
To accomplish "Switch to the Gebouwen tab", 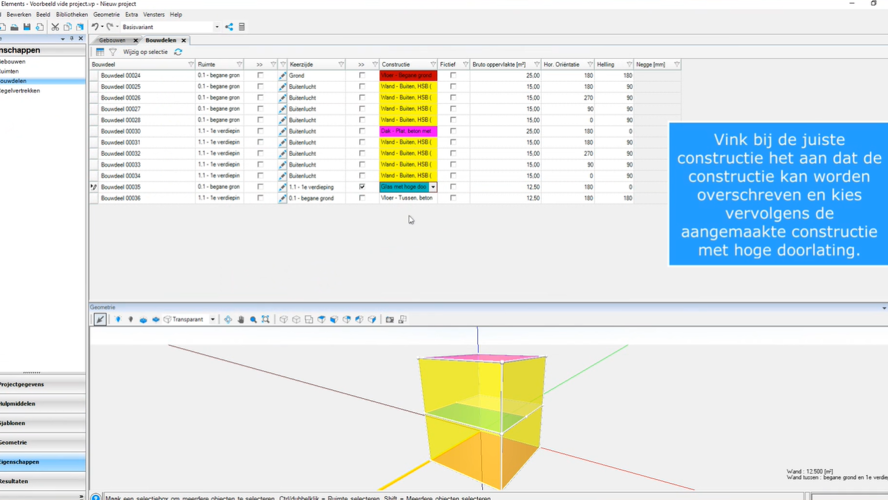I will [112, 40].
